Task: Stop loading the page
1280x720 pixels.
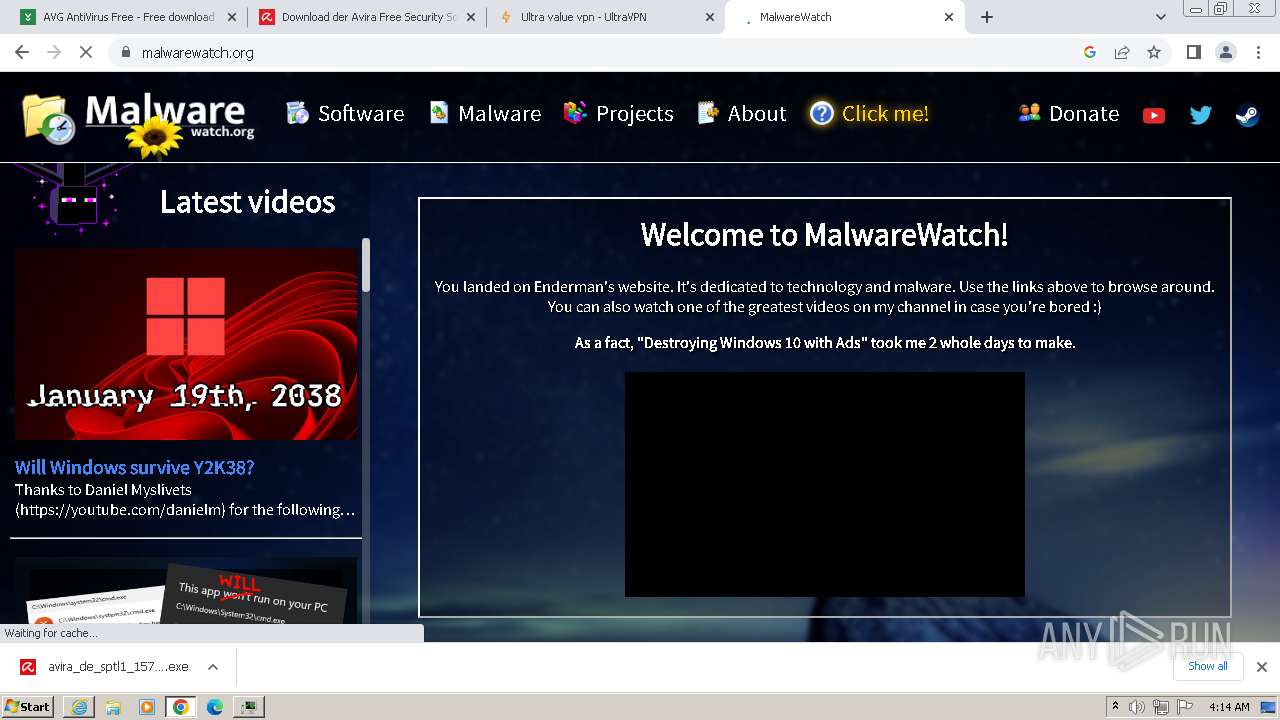Action: click(86, 52)
